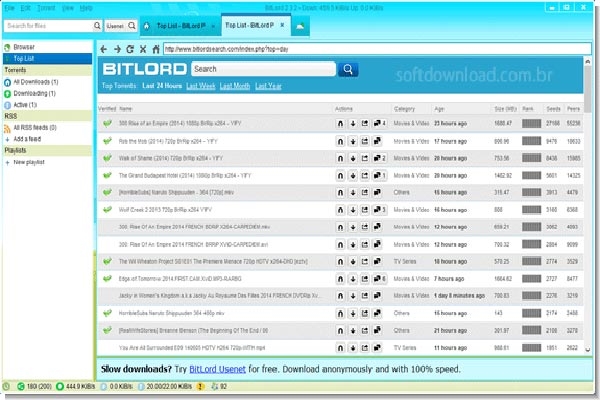Select Browser in the sidebar
This screenshot has height=400, width=600.
pyautogui.click(x=24, y=47)
